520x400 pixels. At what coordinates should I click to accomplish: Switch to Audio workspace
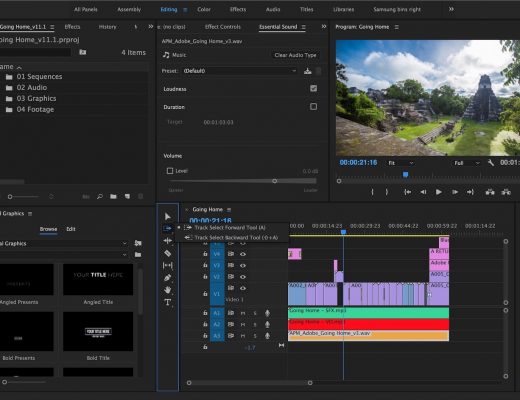tap(273, 9)
